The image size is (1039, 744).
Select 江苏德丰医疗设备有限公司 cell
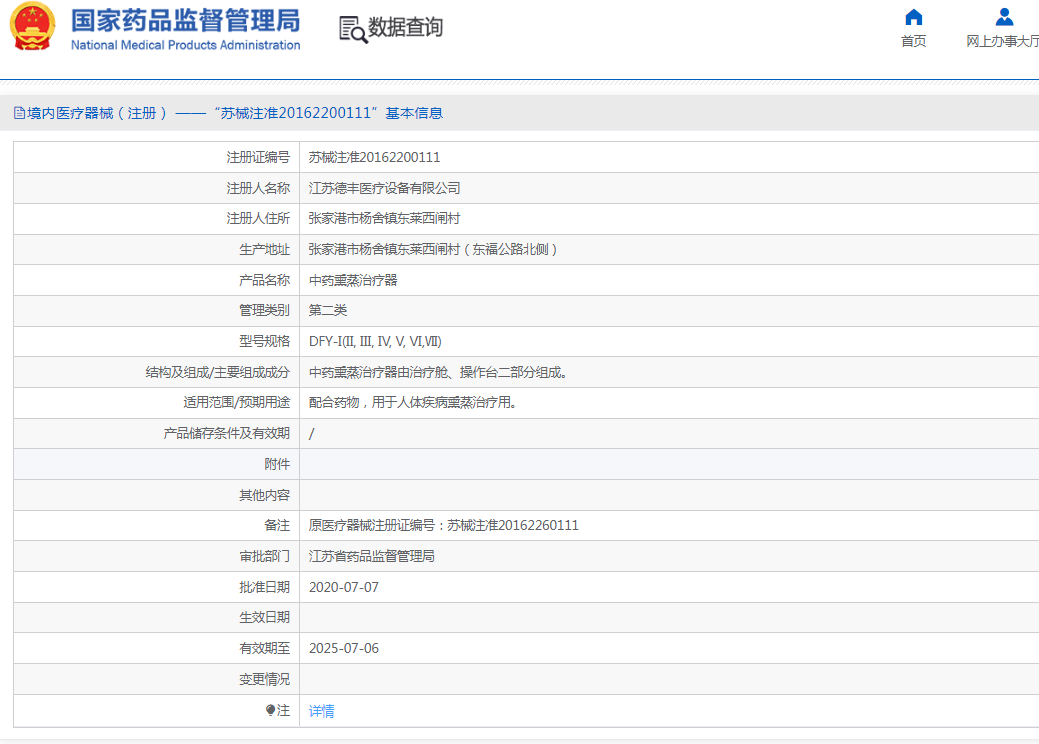click(x=384, y=188)
